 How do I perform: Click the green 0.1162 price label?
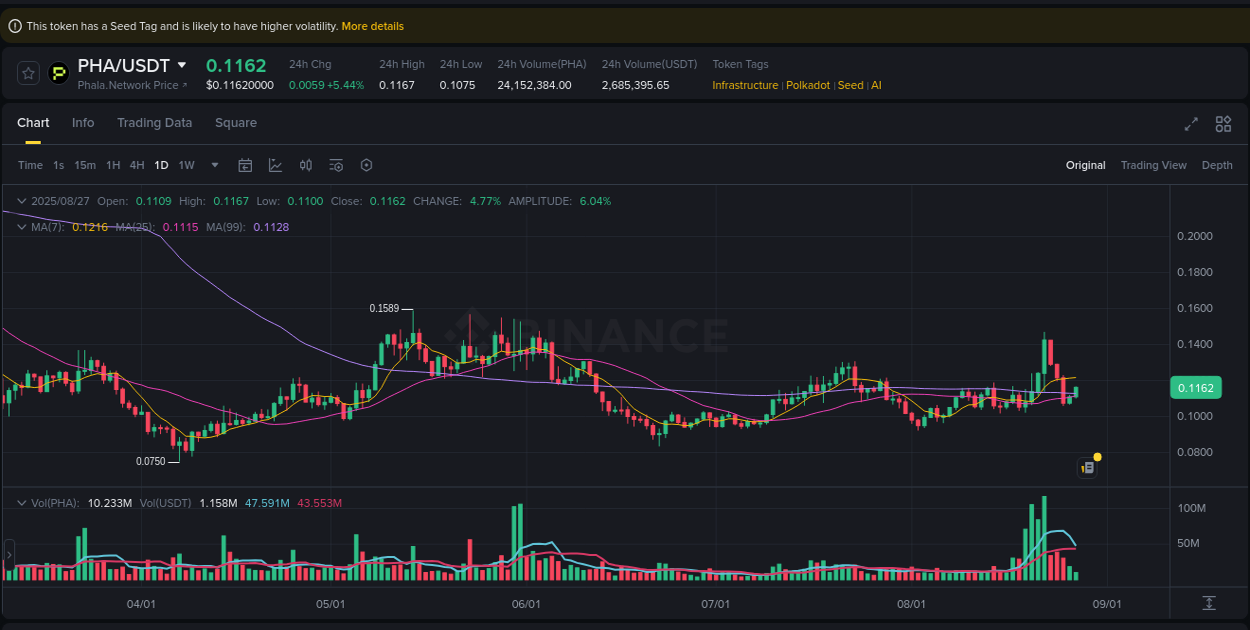(1196, 387)
